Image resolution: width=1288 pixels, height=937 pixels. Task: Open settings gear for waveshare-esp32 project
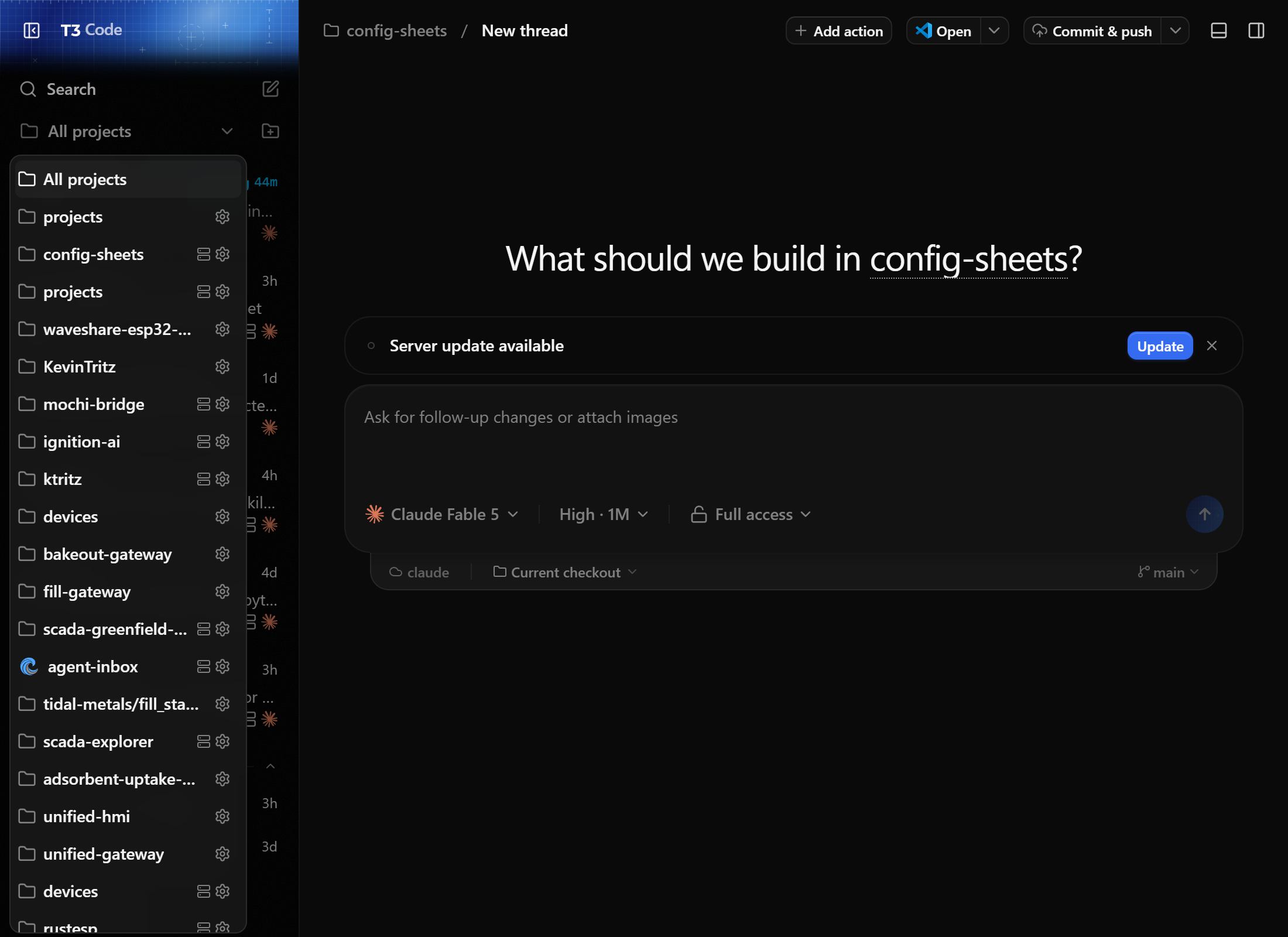click(x=222, y=329)
